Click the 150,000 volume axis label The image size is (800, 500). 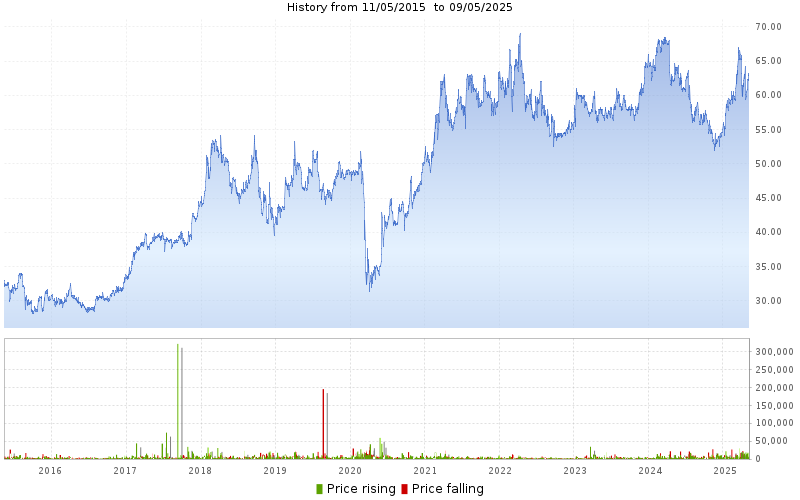pos(774,406)
